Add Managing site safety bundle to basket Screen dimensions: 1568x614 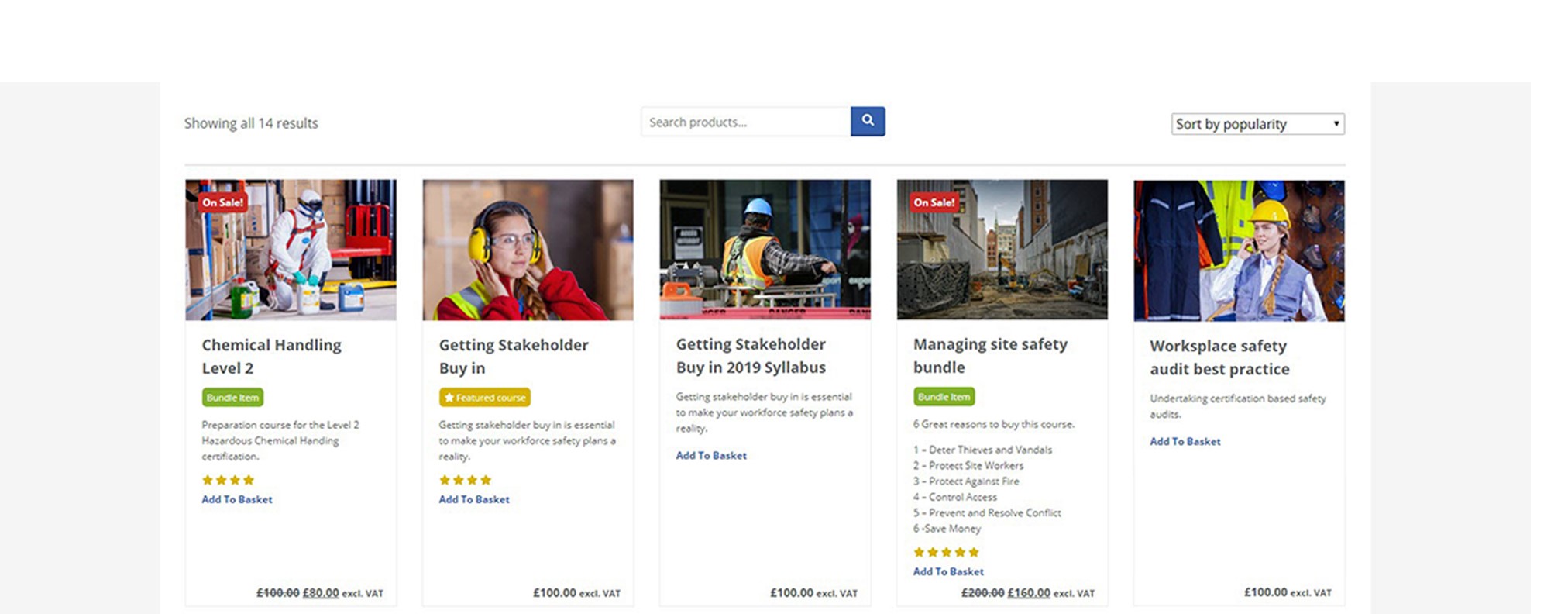point(948,571)
